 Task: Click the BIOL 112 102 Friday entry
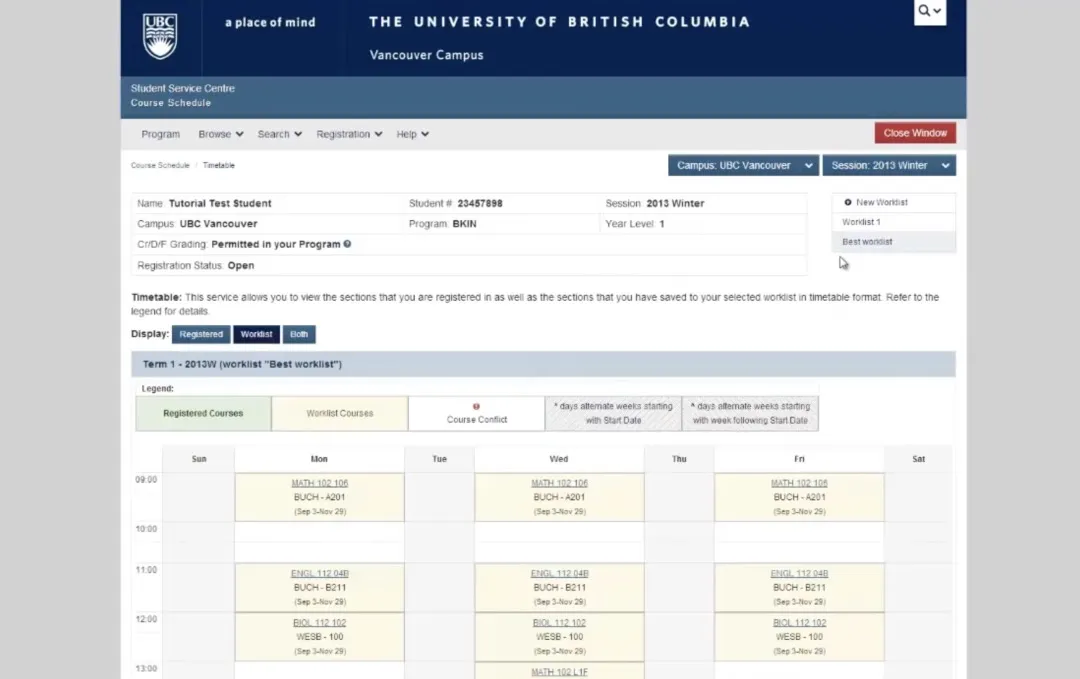(x=799, y=623)
